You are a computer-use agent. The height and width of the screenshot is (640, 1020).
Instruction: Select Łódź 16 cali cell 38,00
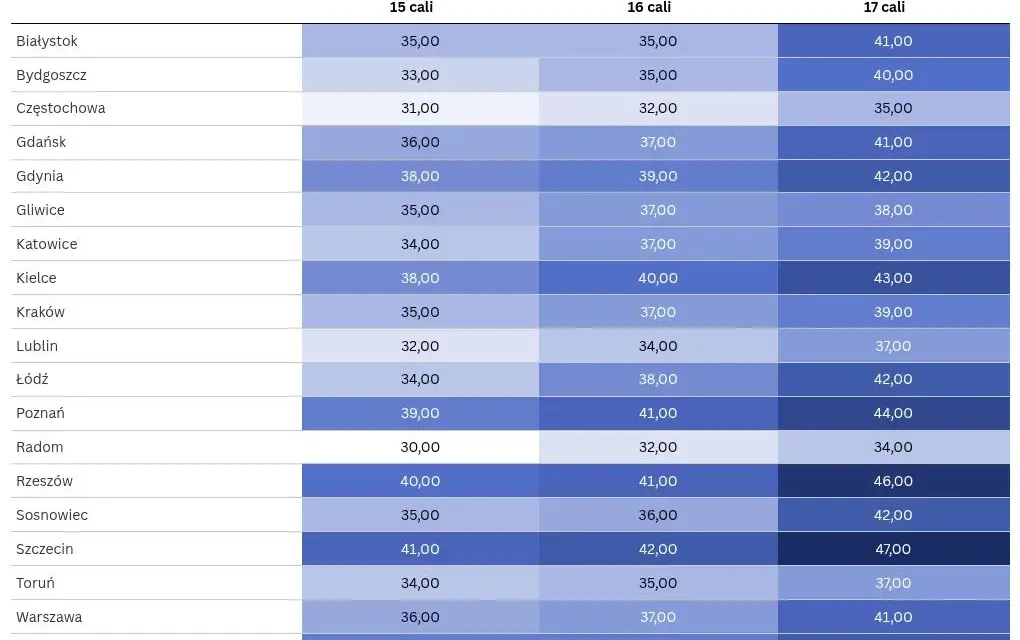658,379
